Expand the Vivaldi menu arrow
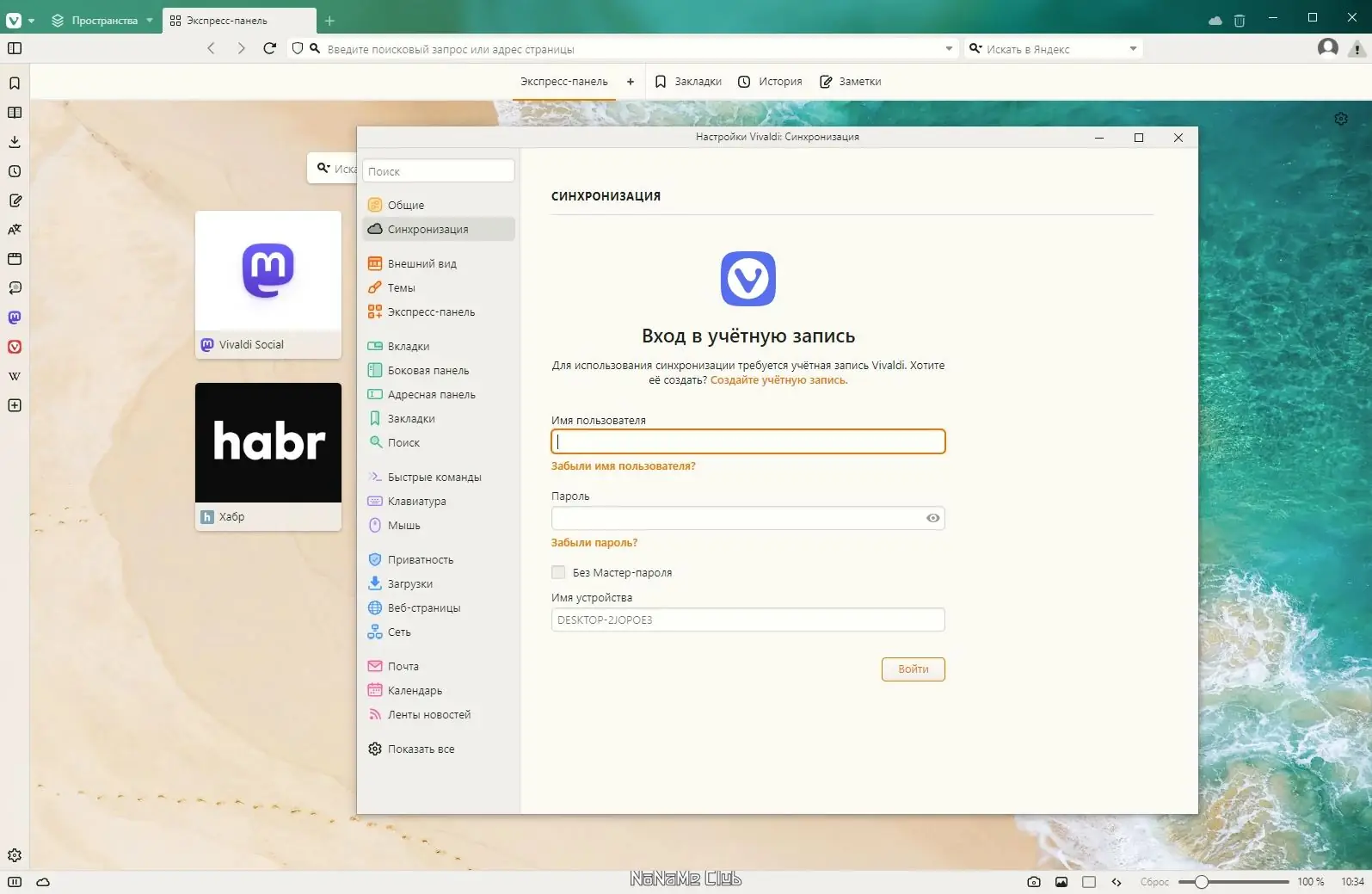Viewport: 1372px width, 894px height. 31,21
